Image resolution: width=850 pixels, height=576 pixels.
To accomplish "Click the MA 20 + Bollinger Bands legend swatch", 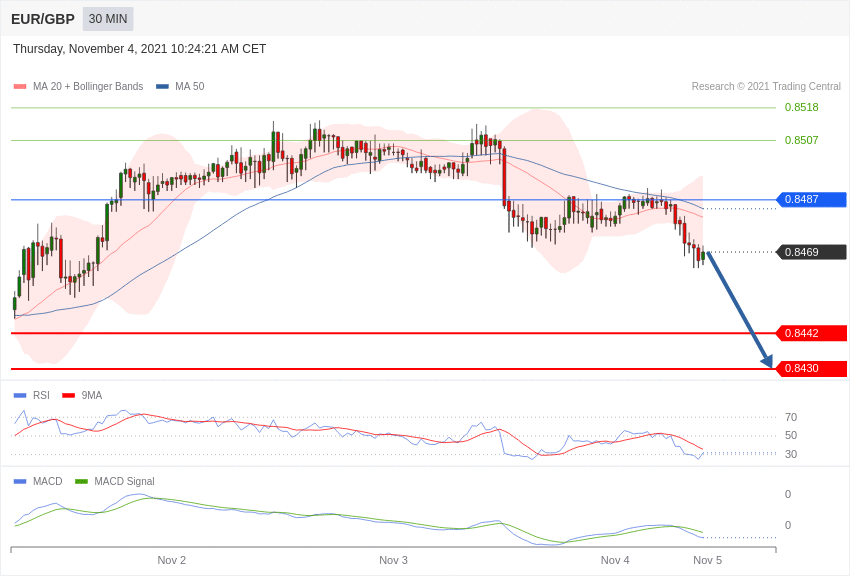I will click(x=20, y=87).
